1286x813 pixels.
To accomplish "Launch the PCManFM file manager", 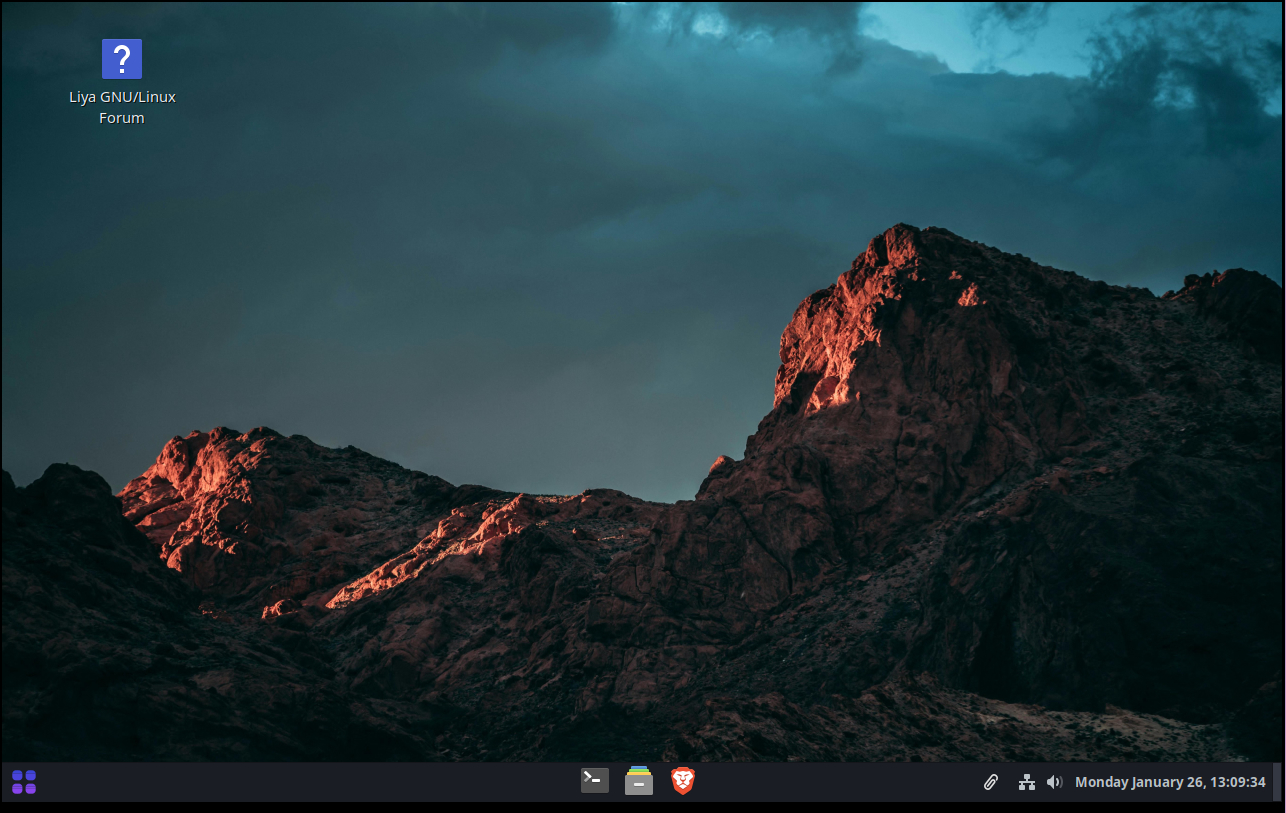I will coord(638,781).
